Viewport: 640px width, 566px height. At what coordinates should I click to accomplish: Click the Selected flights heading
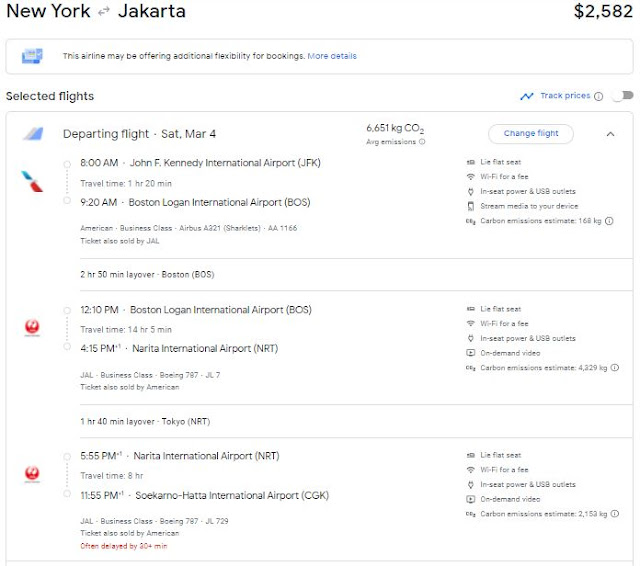(x=50, y=96)
